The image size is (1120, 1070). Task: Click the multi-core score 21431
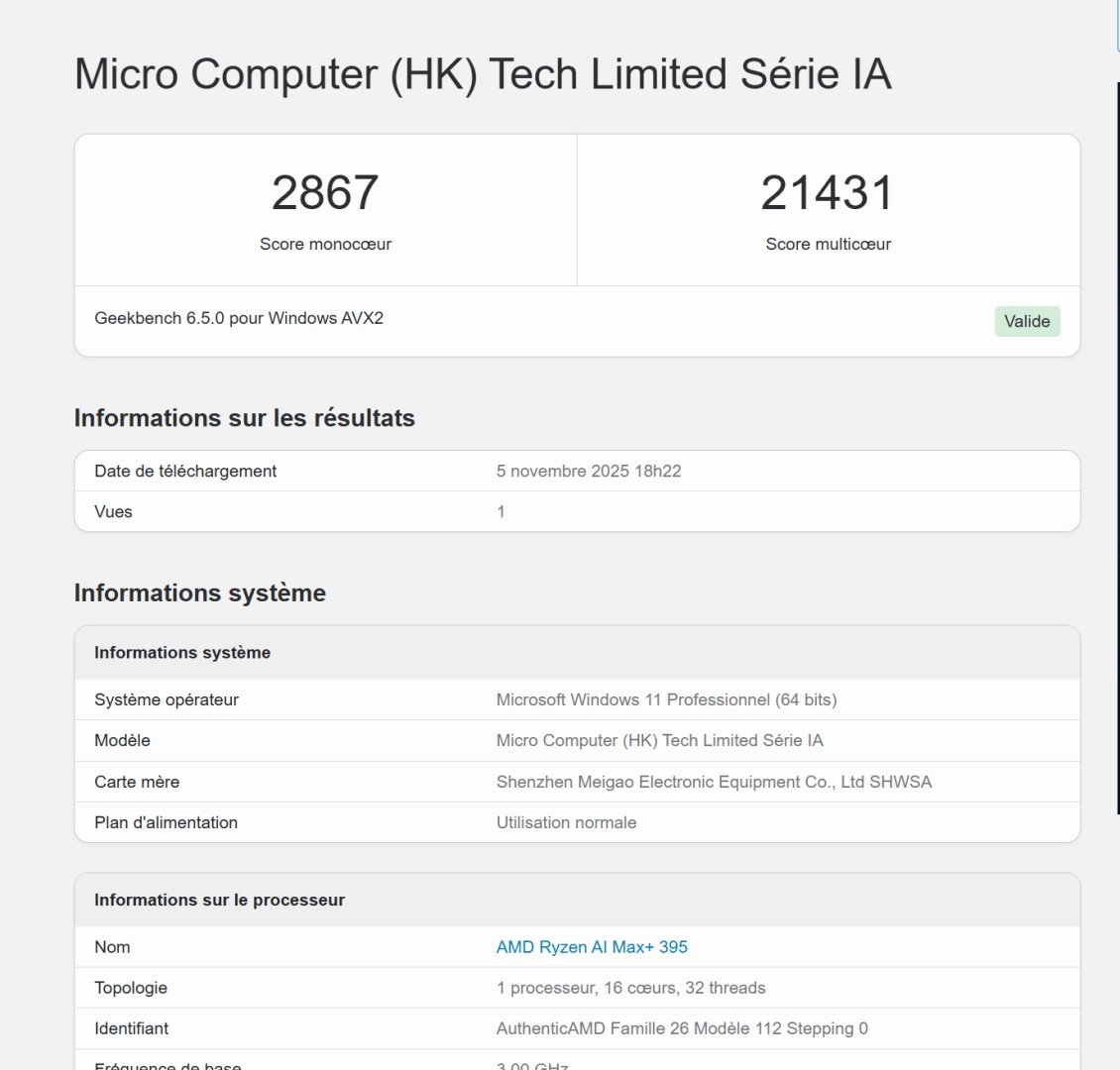pyautogui.click(x=828, y=193)
